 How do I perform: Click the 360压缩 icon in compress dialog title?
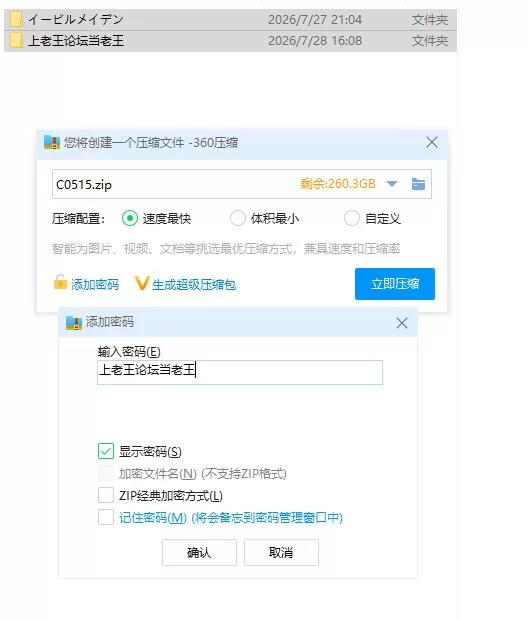pyautogui.click(x=52, y=142)
